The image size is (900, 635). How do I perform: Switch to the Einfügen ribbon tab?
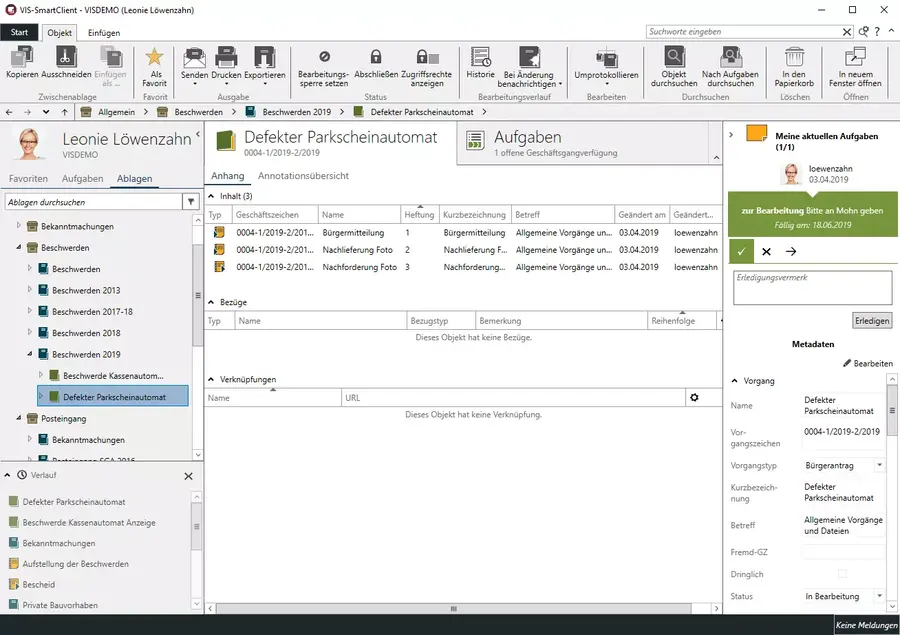tap(104, 33)
